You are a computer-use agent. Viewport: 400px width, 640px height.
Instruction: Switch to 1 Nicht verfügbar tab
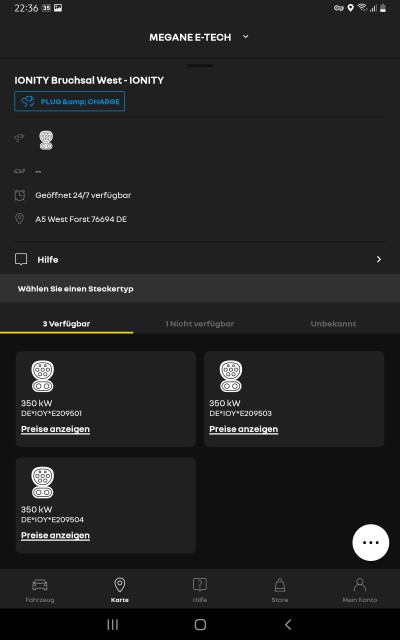click(x=200, y=324)
